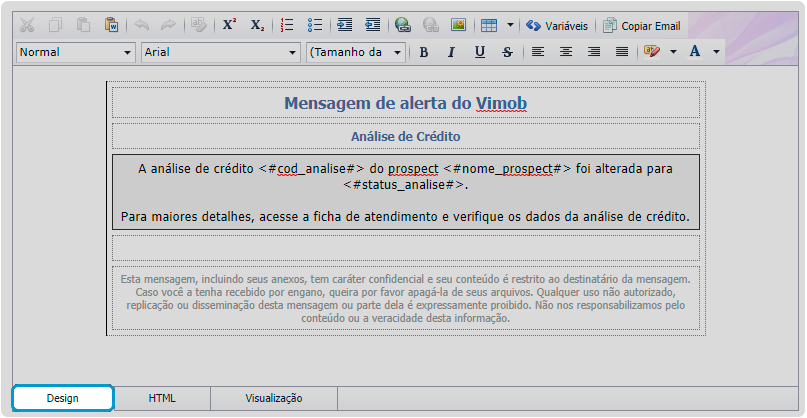Click the empty cell below message body

click(406, 248)
